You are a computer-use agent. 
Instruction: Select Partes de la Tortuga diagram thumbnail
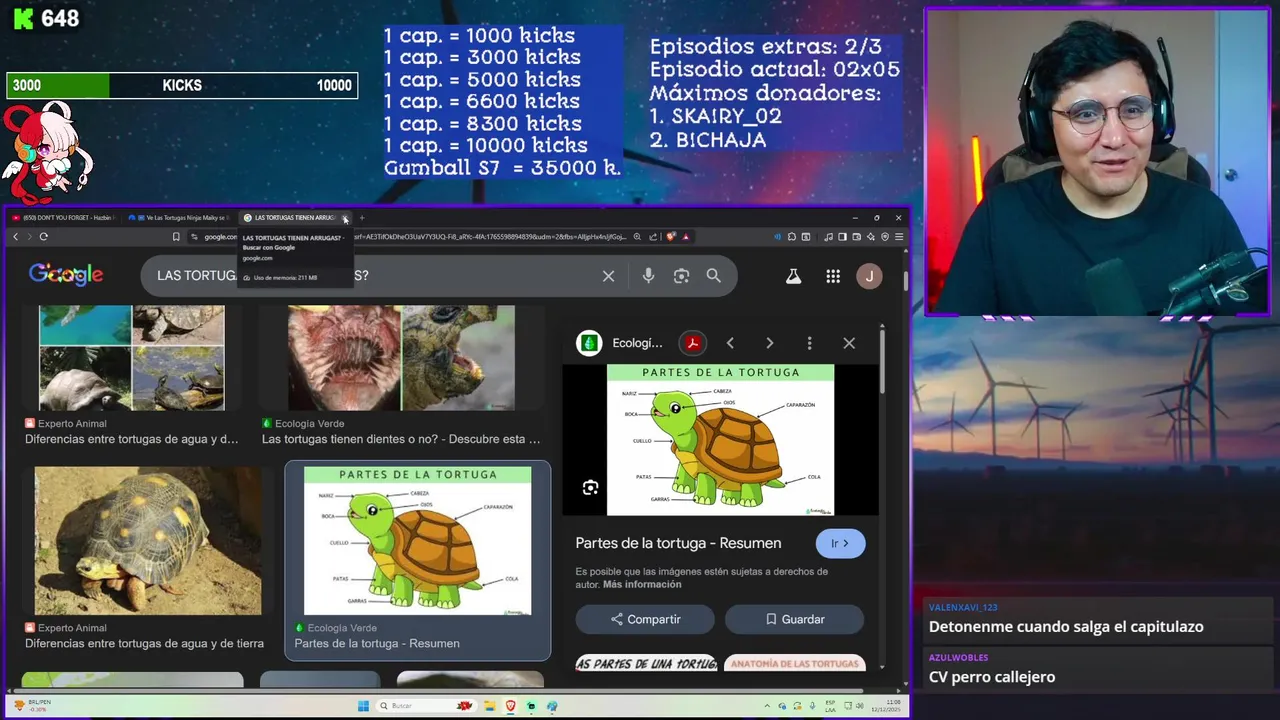point(417,541)
